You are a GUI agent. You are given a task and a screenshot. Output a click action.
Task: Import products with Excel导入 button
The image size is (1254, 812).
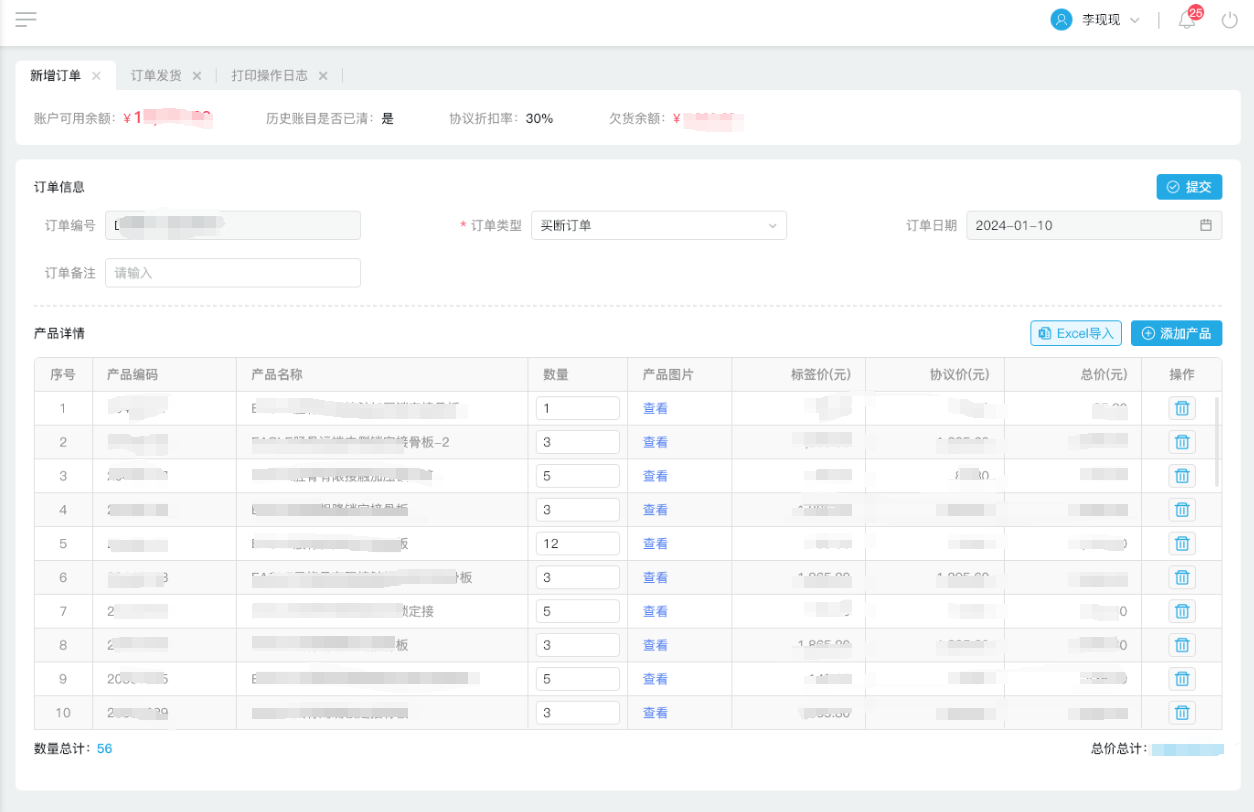1076,333
